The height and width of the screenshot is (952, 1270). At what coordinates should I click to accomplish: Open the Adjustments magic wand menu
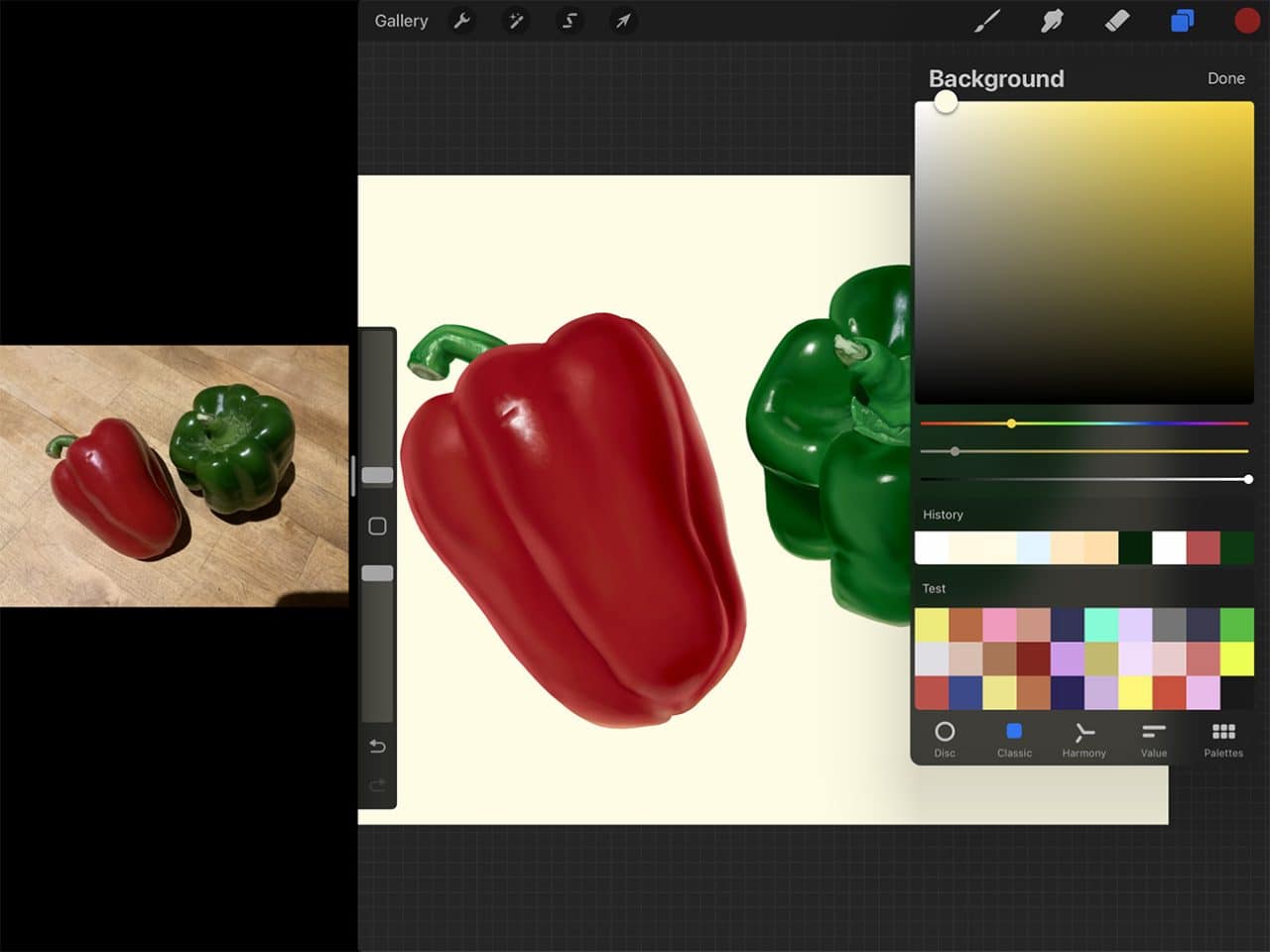pos(516,21)
